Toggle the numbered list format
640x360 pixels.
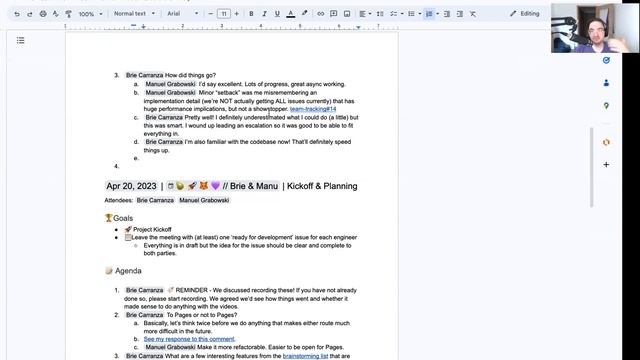point(429,14)
